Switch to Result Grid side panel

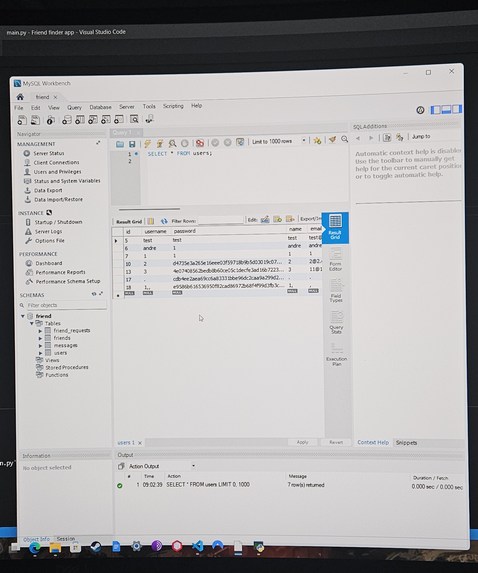[x=335, y=228]
